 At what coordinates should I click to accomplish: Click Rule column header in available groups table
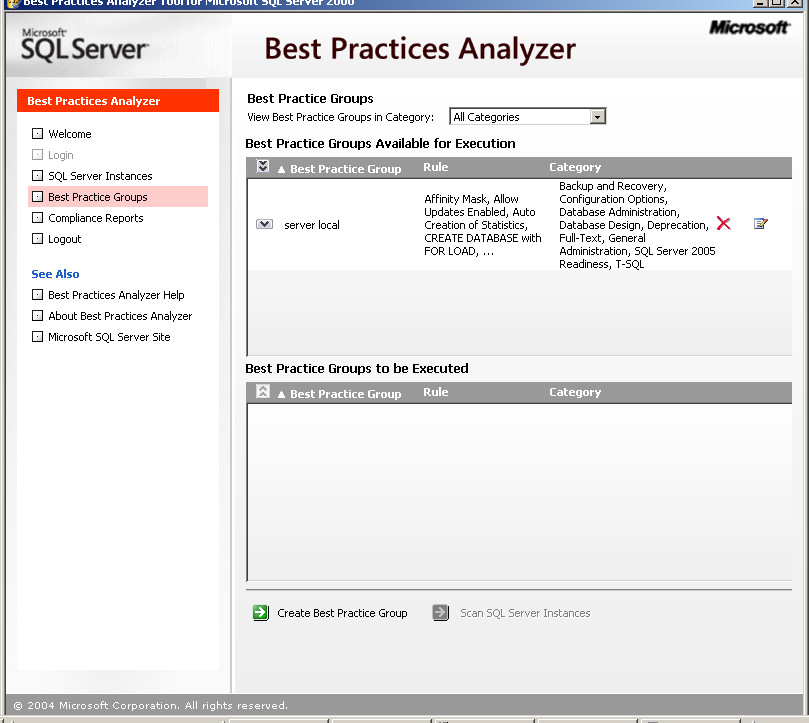pyautogui.click(x=435, y=167)
